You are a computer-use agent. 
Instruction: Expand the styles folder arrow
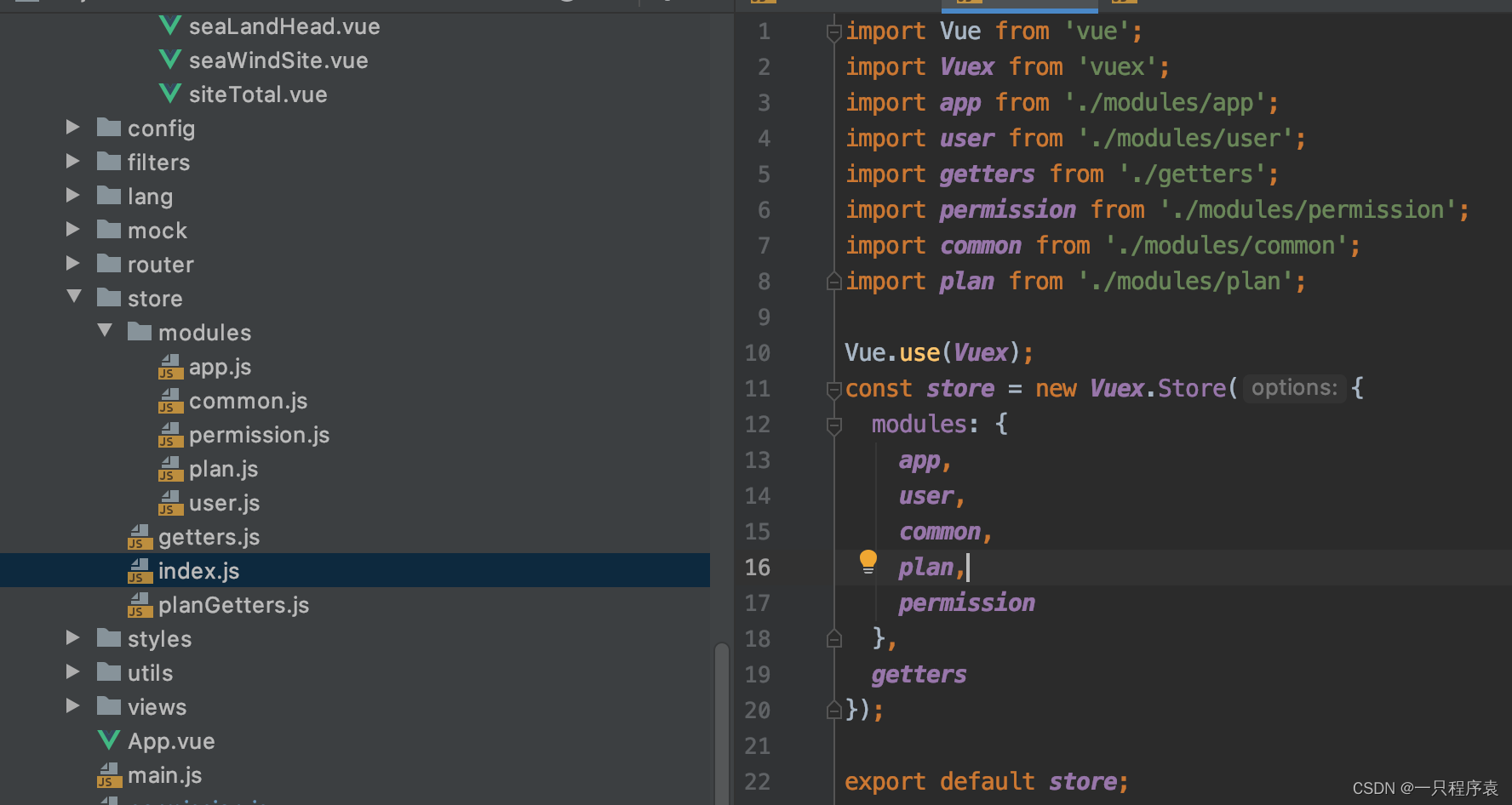pyautogui.click(x=73, y=637)
